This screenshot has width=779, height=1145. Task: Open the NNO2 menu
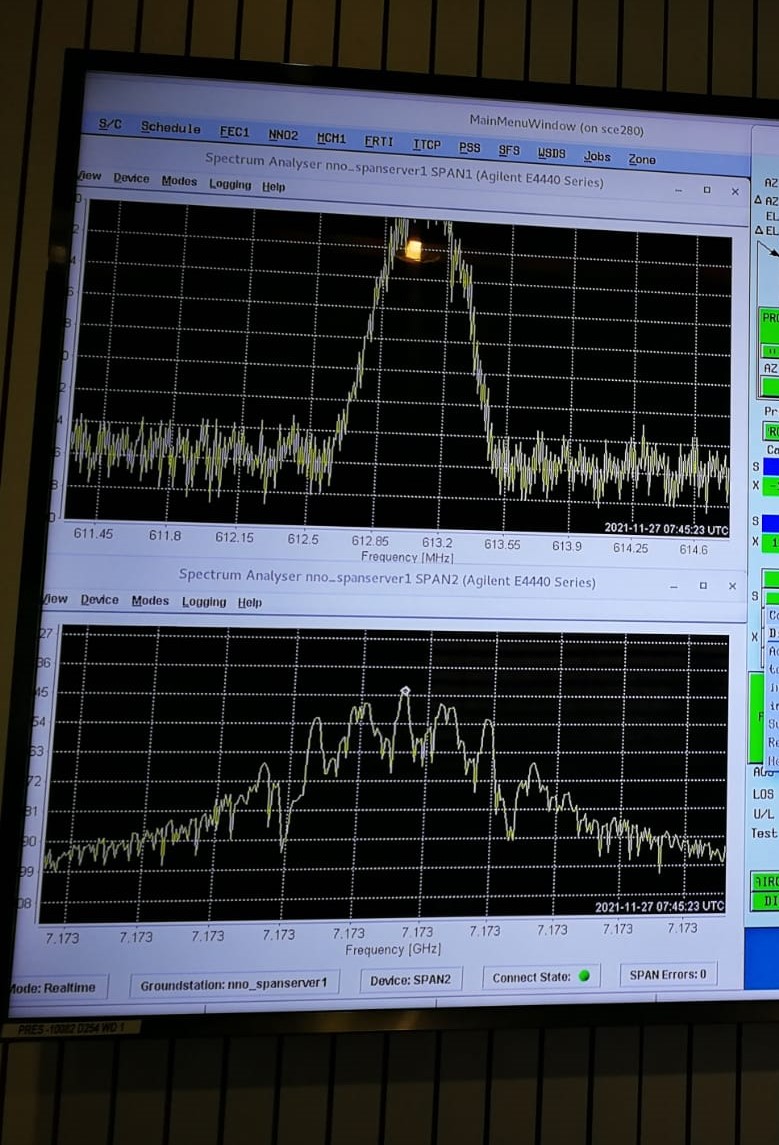[x=283, y=135]
